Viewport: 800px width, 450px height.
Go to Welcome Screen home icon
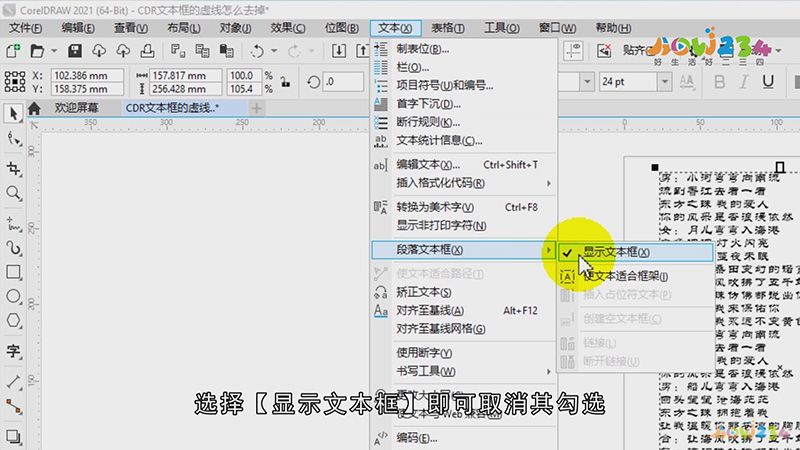pos(34,108)
